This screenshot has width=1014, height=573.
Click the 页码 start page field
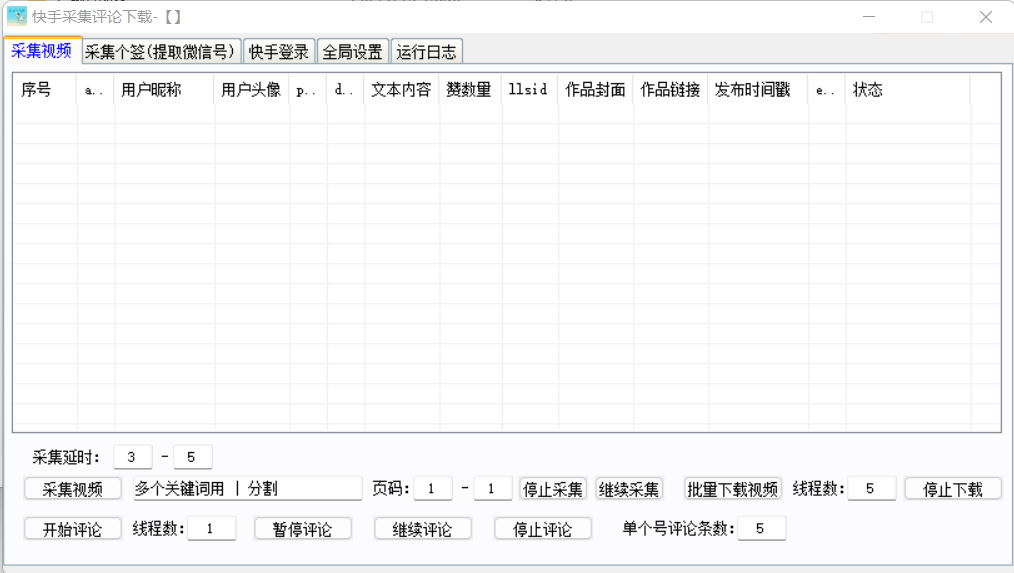click(432, 489)
